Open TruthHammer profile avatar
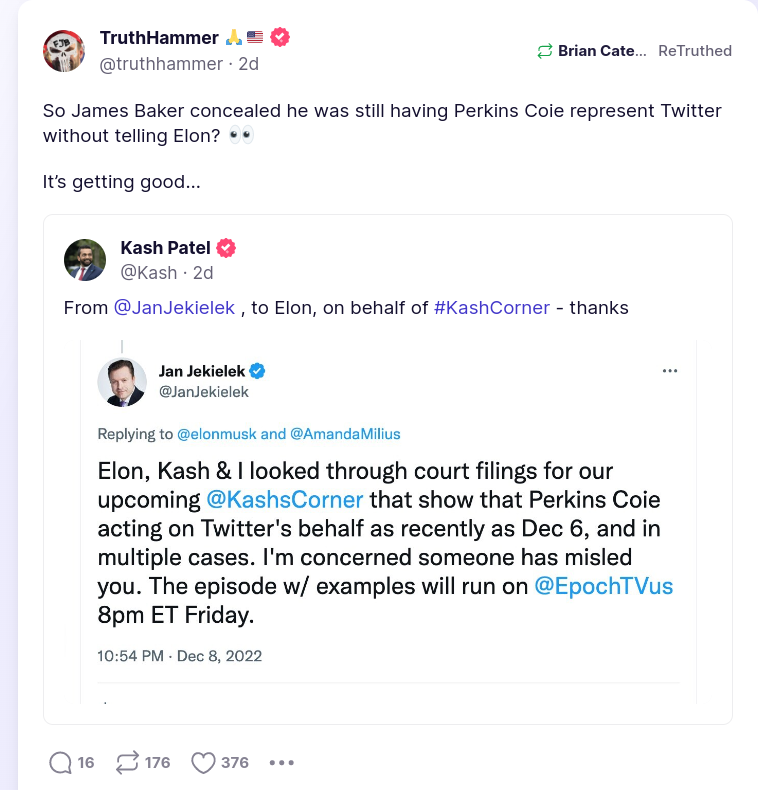The image size is (758, 790). (x=64, y=50)
